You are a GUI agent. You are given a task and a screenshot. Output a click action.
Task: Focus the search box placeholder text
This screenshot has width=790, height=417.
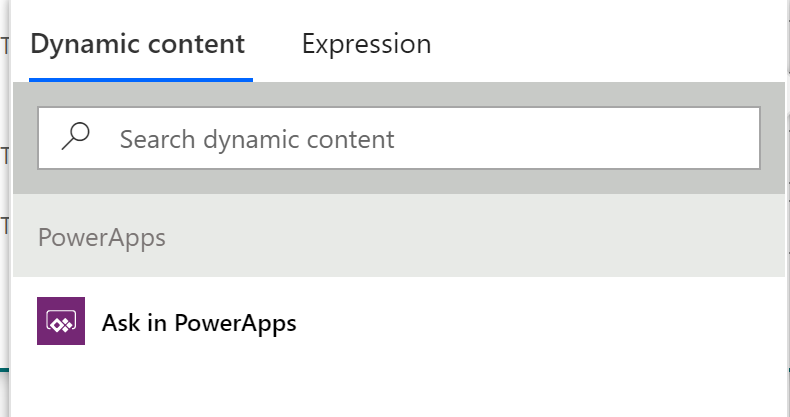pos(257,140)
